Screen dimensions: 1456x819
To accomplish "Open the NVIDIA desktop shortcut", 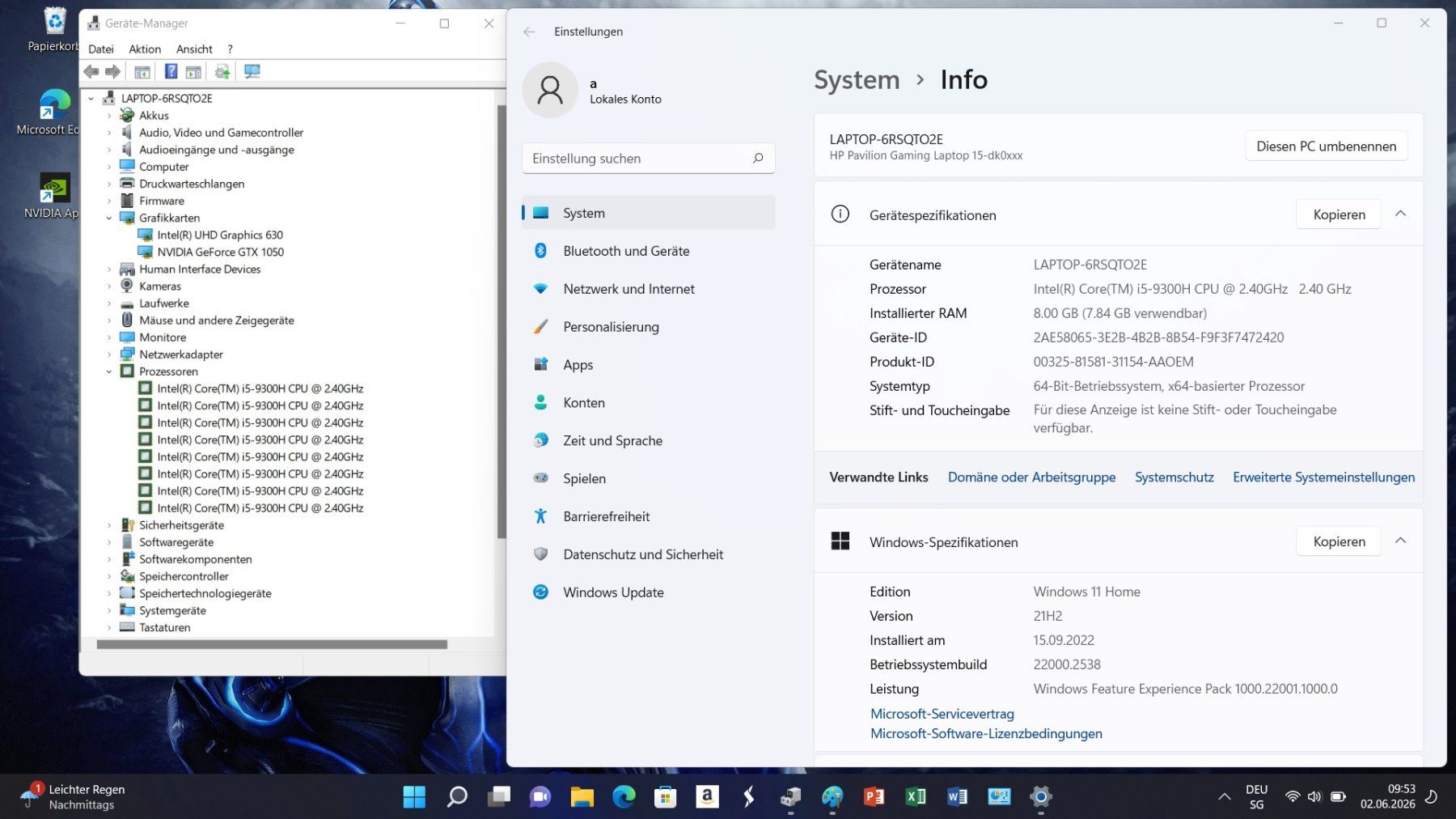I will coord(53,197).
